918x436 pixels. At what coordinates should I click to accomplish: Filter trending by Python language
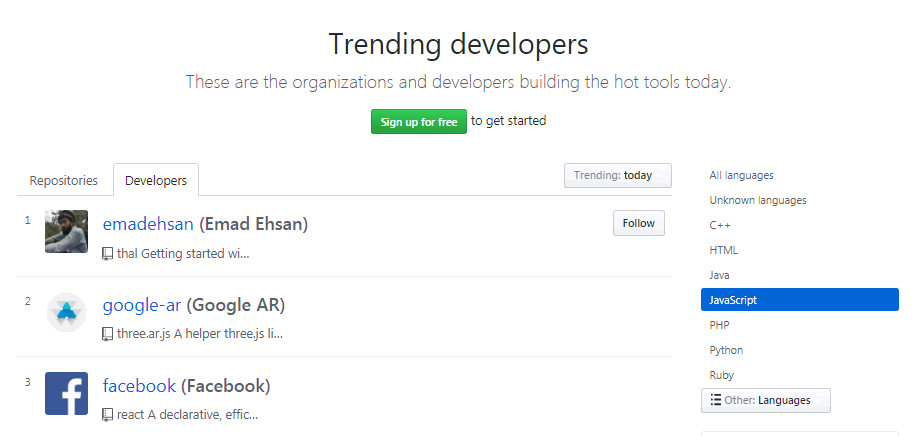tap(726, 350)
